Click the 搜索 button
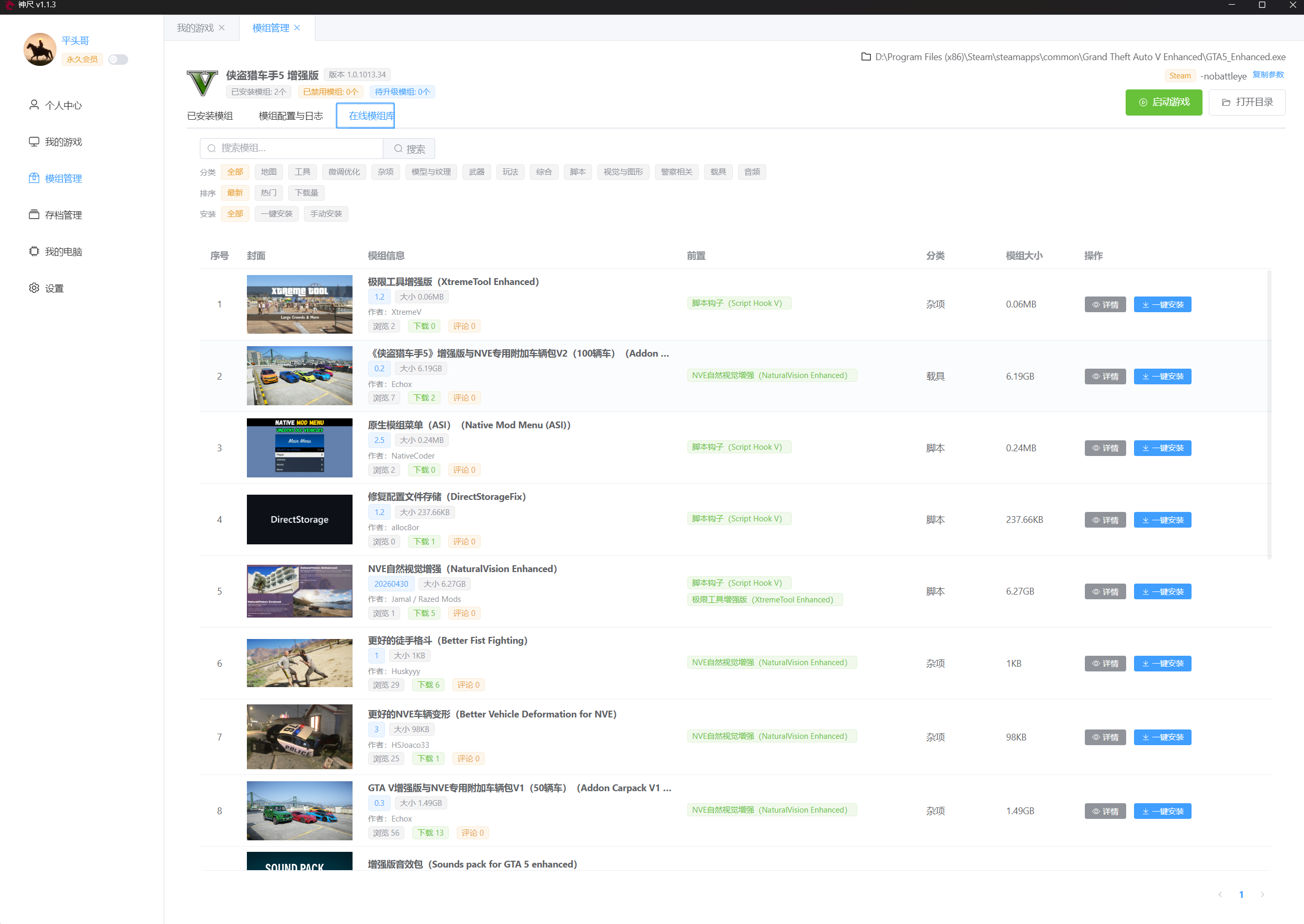The width and height of the screenshot is (1304, 924). (x=409, y=149)
